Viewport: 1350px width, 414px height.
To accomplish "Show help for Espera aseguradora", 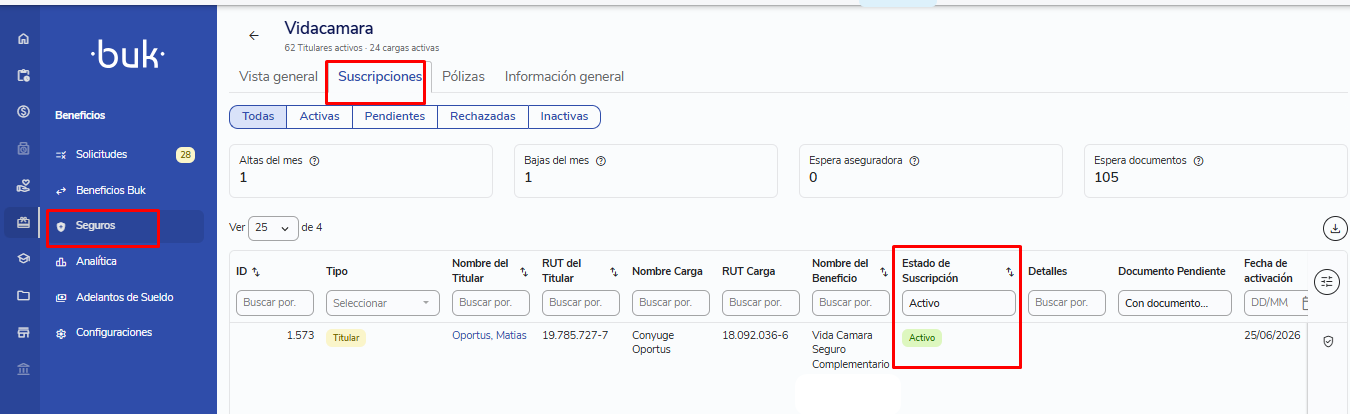I will (914, 160).
